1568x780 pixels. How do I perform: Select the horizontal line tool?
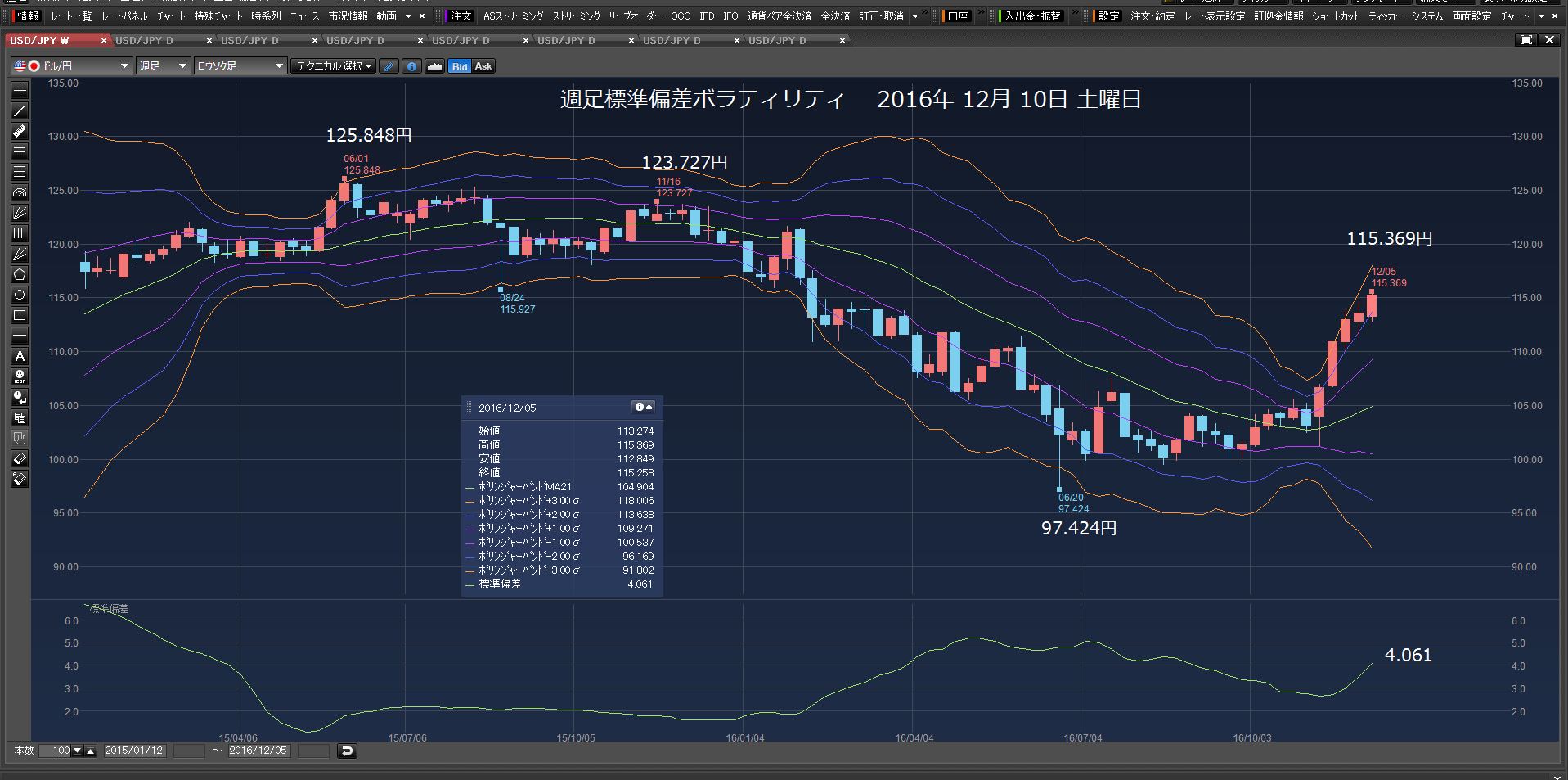click(x=20, y=336)
